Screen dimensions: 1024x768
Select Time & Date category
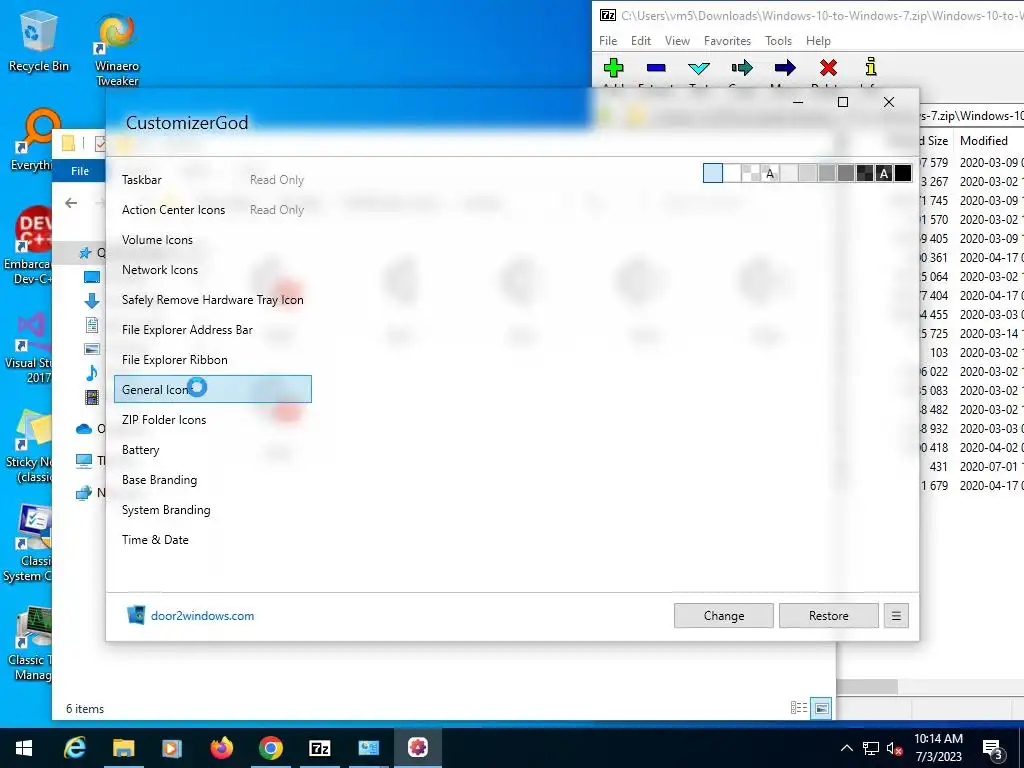(x=213, y=540)
